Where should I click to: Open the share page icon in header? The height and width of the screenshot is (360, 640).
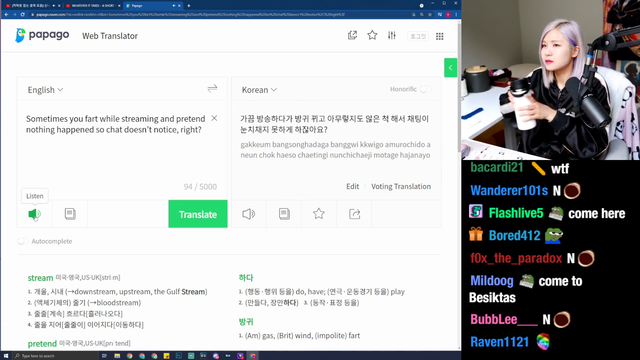(352, 36)
